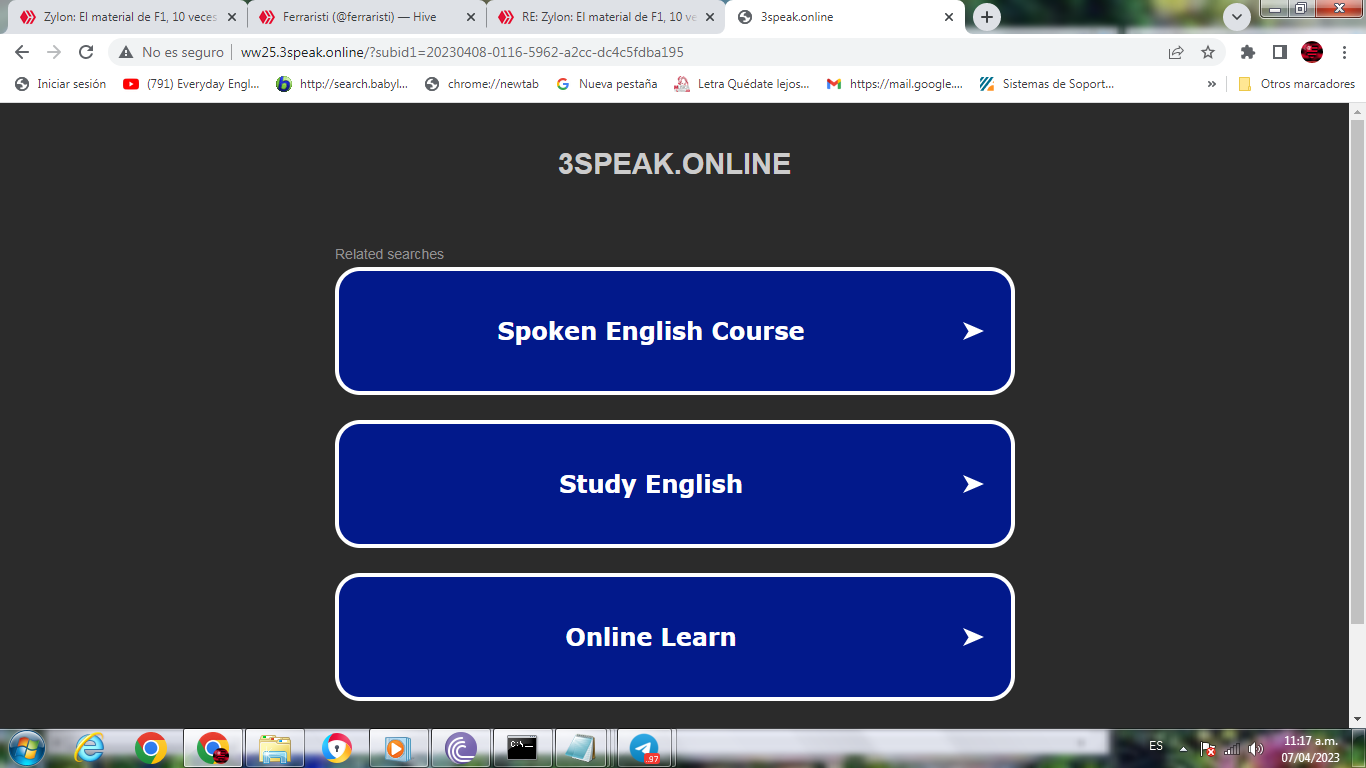Open the 'Nueva pestaña' Google bookmark
This screenshot has height=768, width=1366.
click(607, 84)
